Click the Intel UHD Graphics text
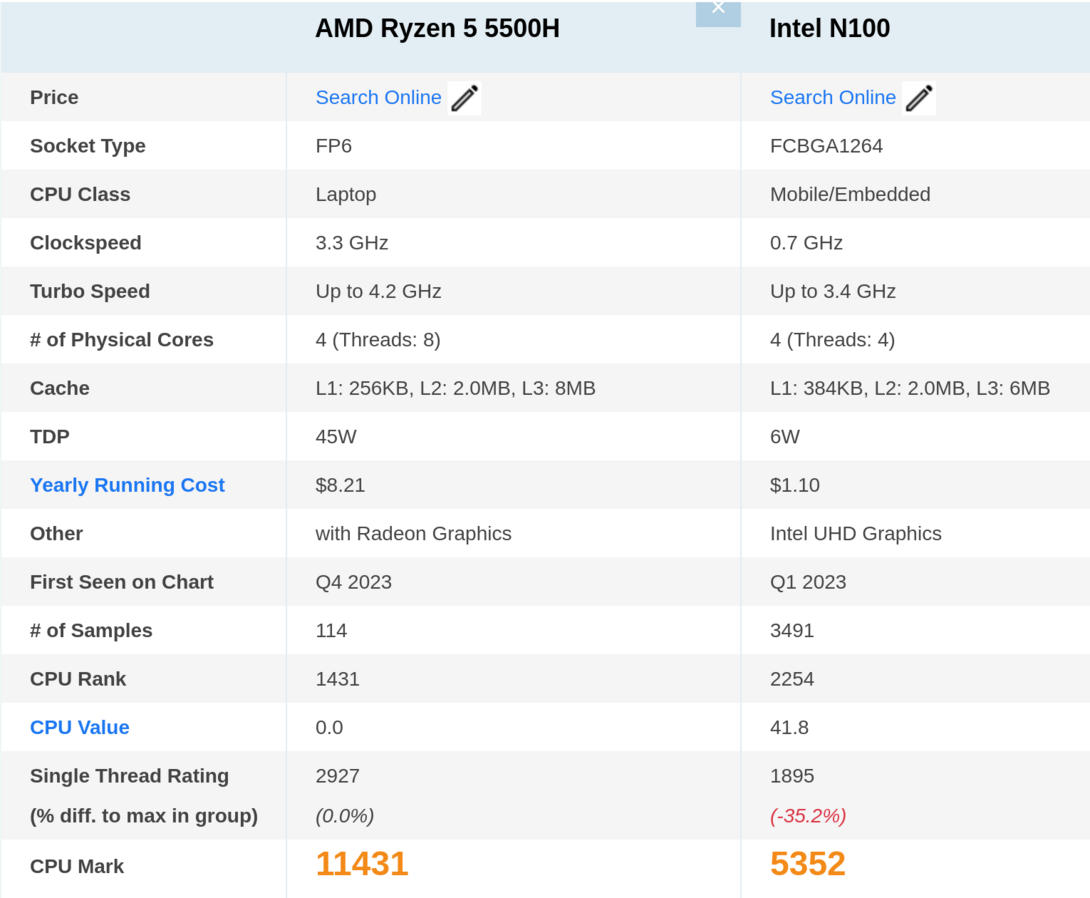 (x=855, y=534)
